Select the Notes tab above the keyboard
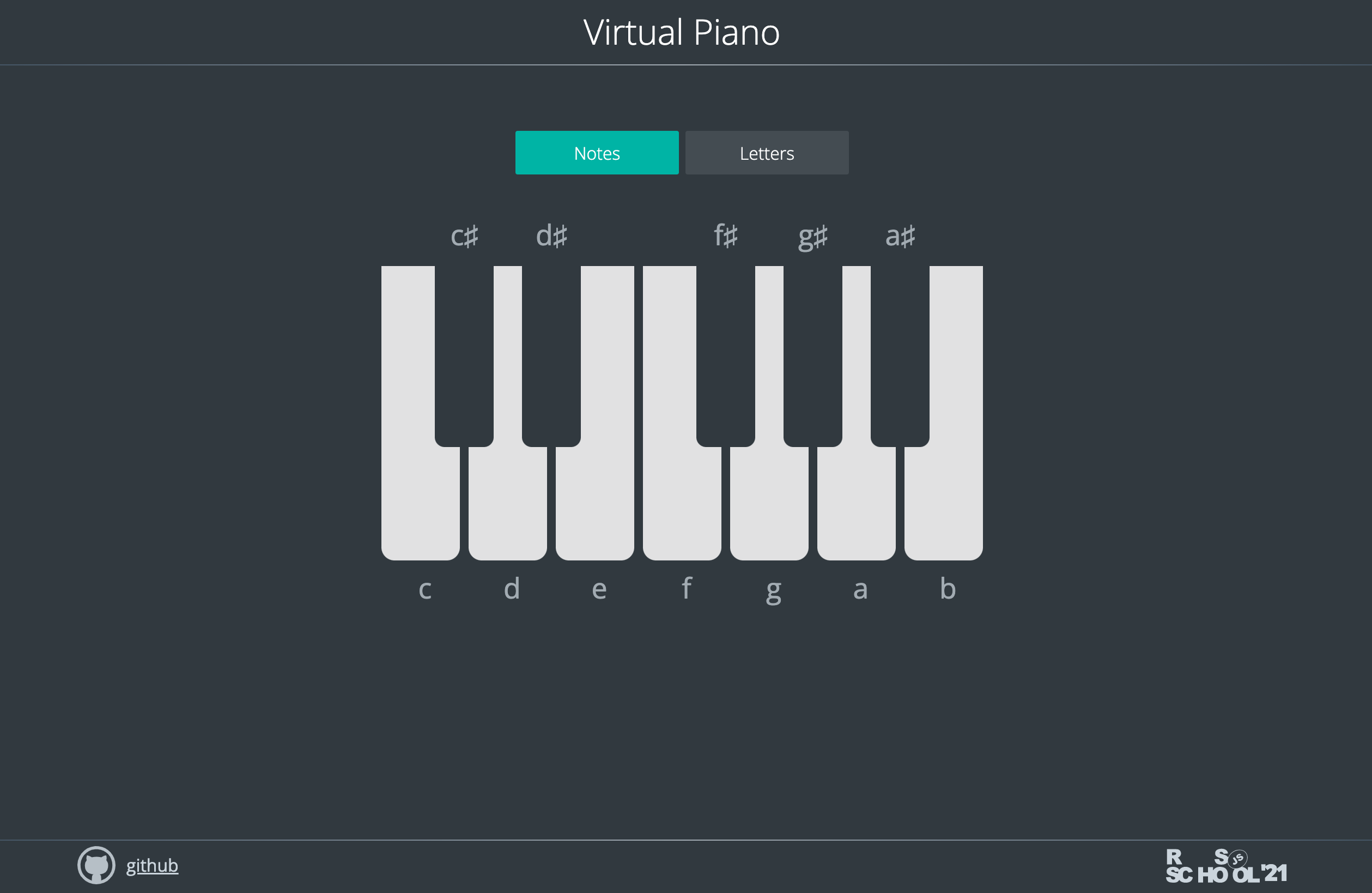The height and width of the screenshot is (893, 1372). click(597, 152)
